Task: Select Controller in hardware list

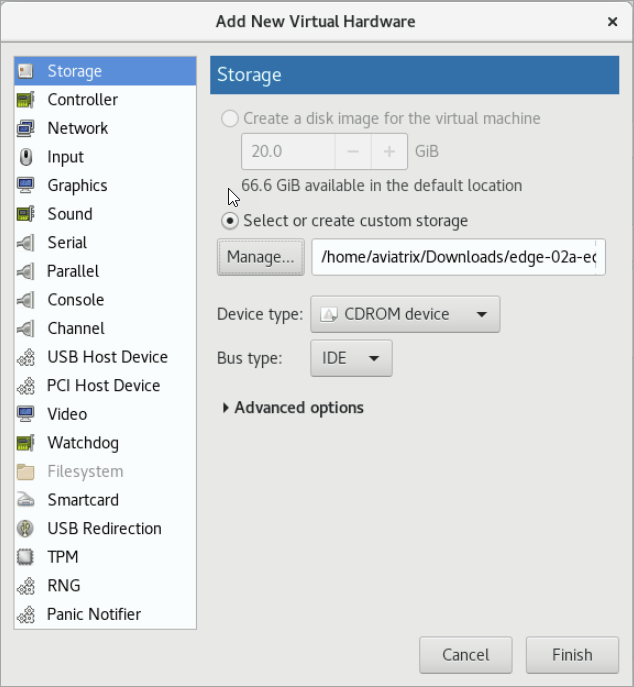Action: (105, 99)
